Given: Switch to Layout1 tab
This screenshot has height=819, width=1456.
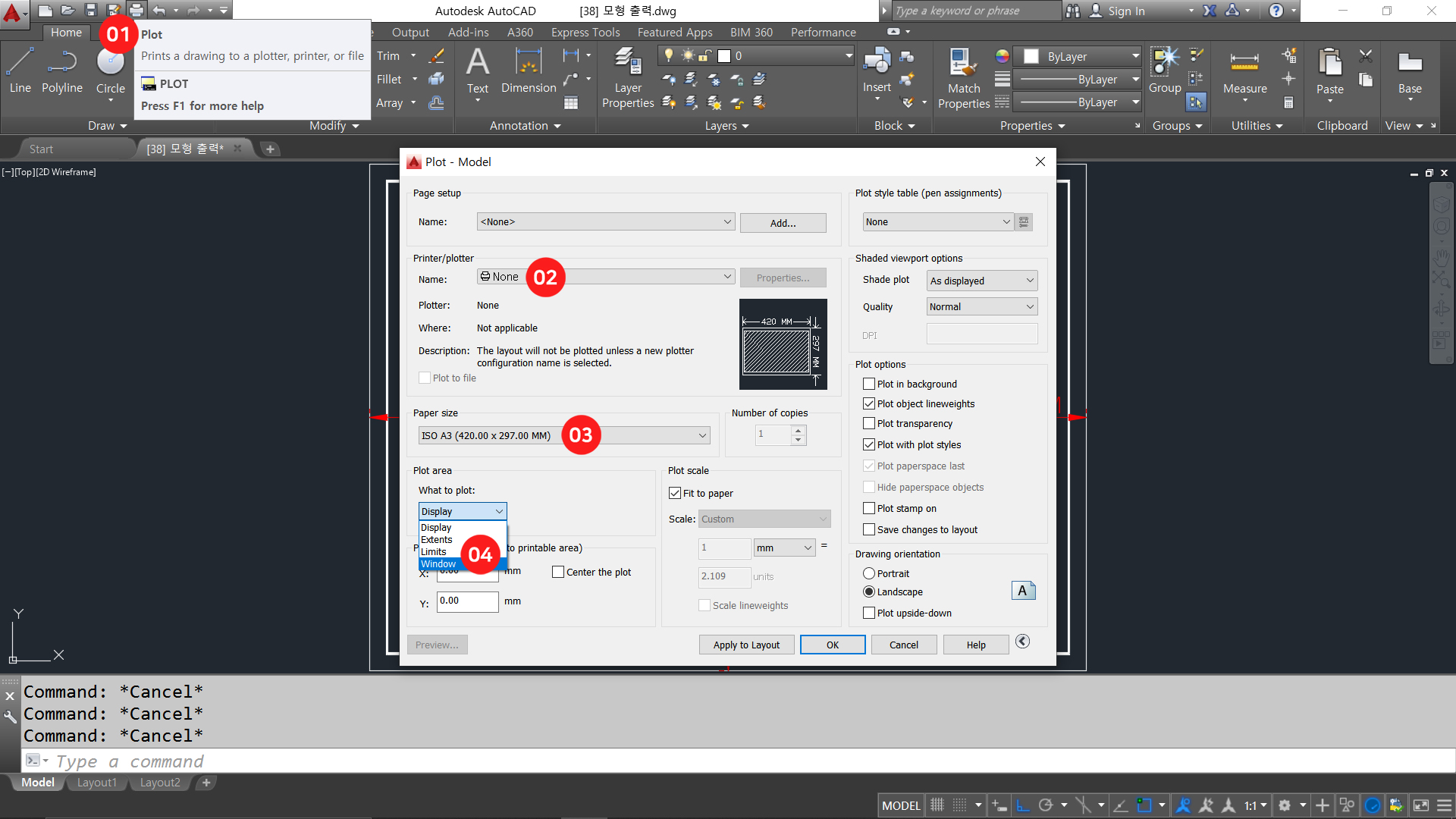Looking at the screenshot, I should tap(97, 783).
